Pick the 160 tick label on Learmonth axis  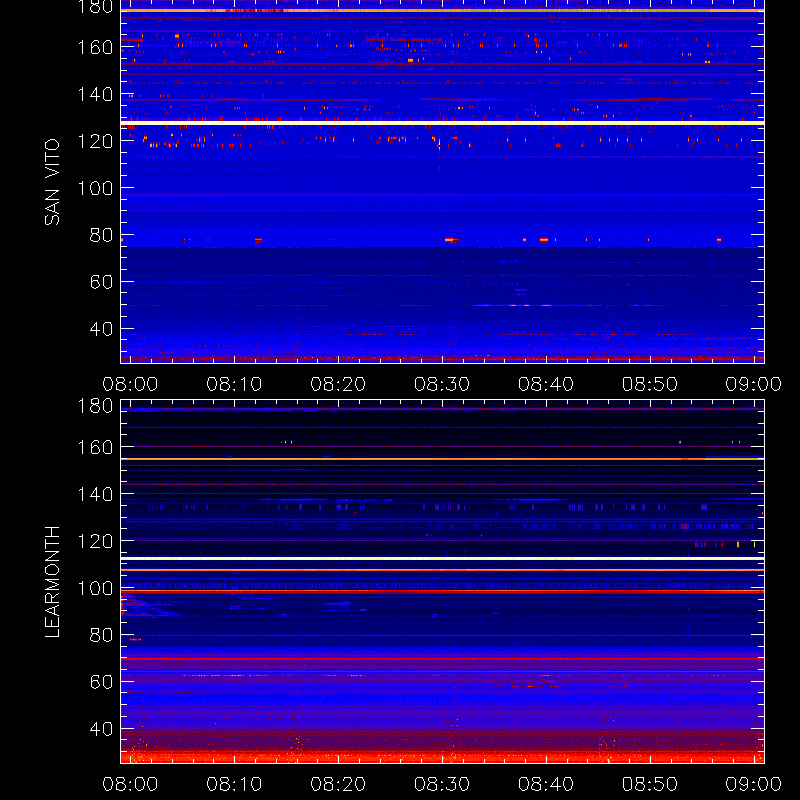95,447
